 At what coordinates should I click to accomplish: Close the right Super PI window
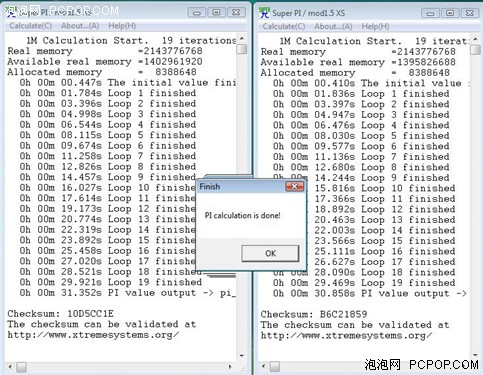469,13
